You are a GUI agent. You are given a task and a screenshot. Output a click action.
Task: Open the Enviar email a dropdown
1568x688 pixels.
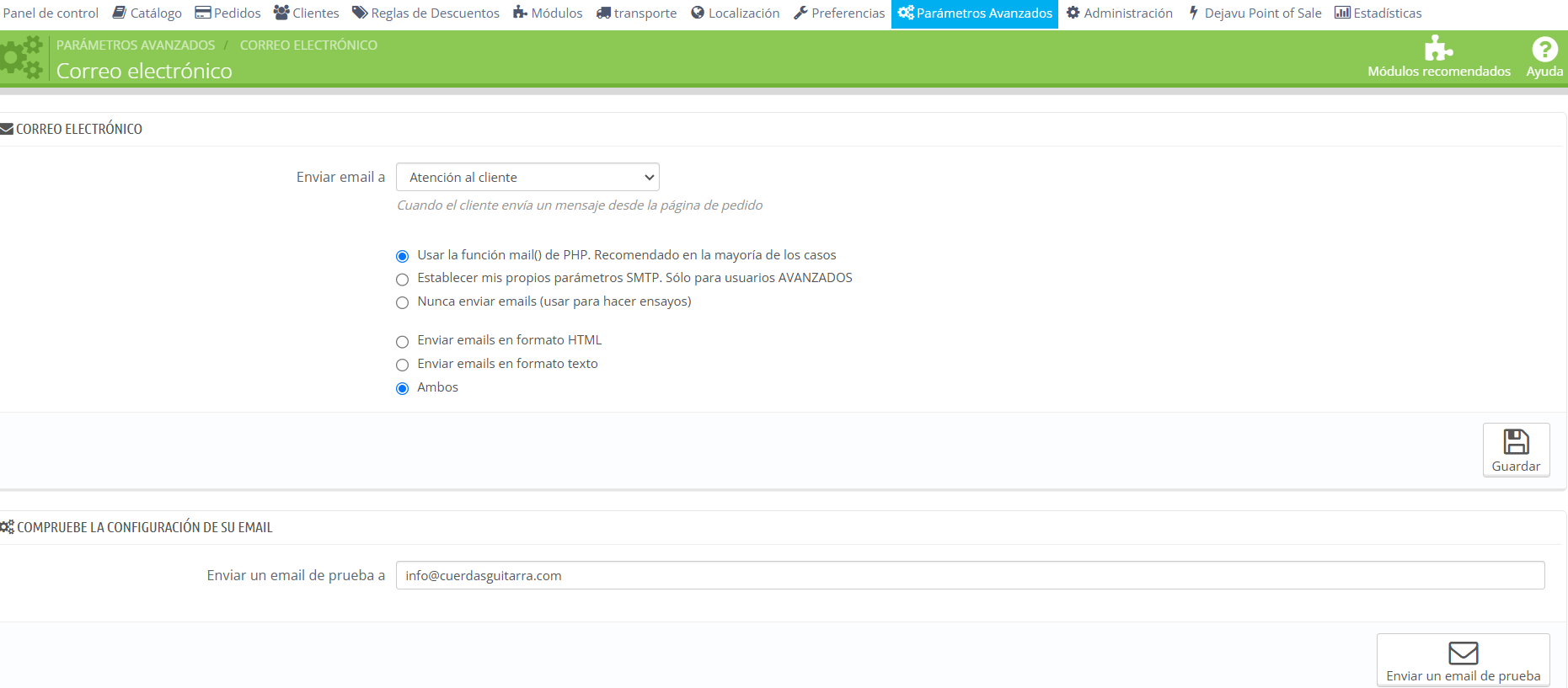527,177
